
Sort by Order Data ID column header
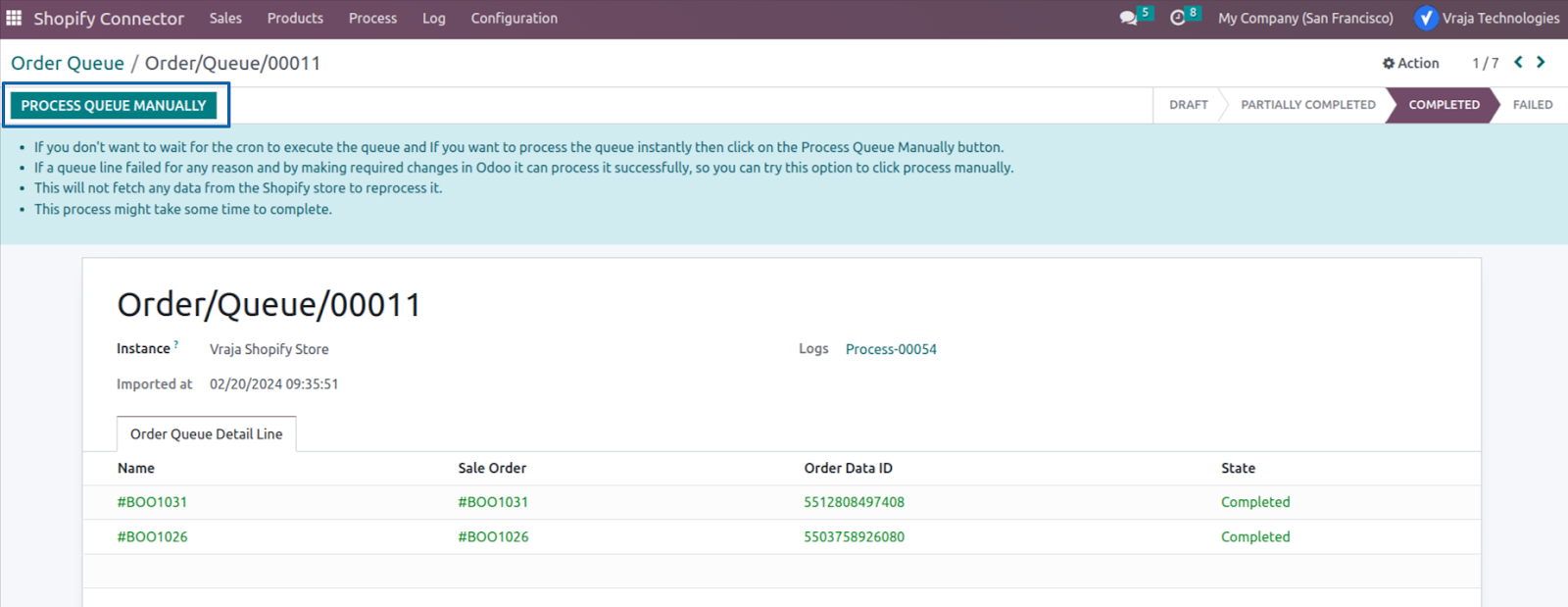[848, 469]
